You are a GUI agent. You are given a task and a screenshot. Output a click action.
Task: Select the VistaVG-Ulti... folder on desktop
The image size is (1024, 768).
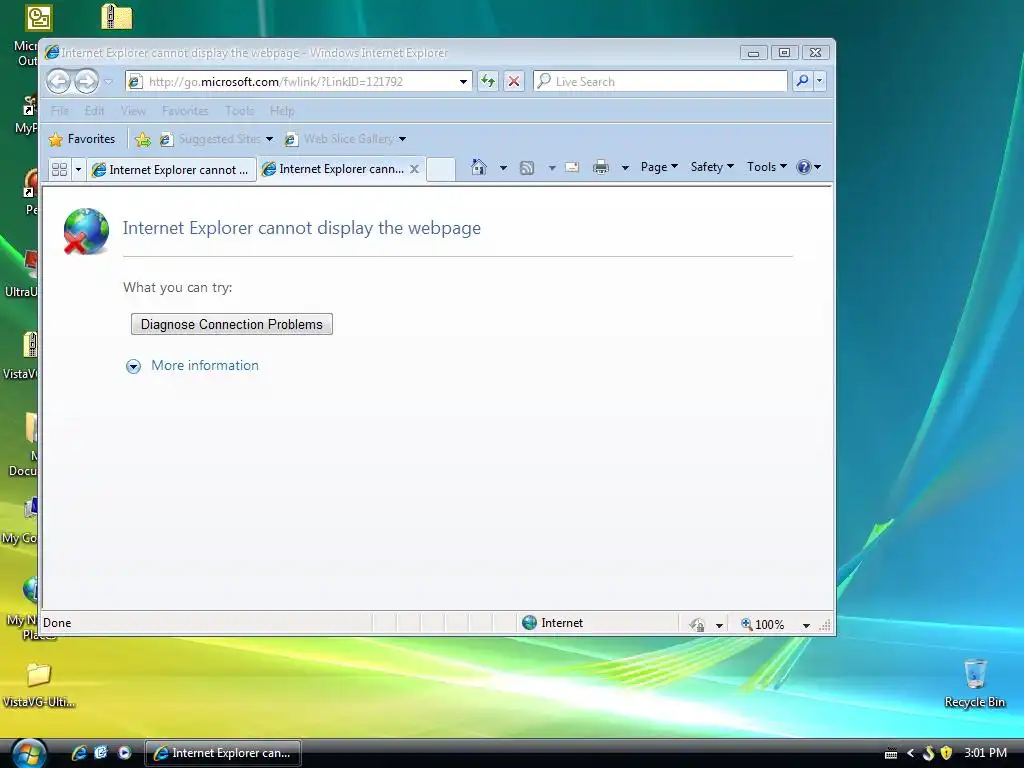[x=39, y=685]
